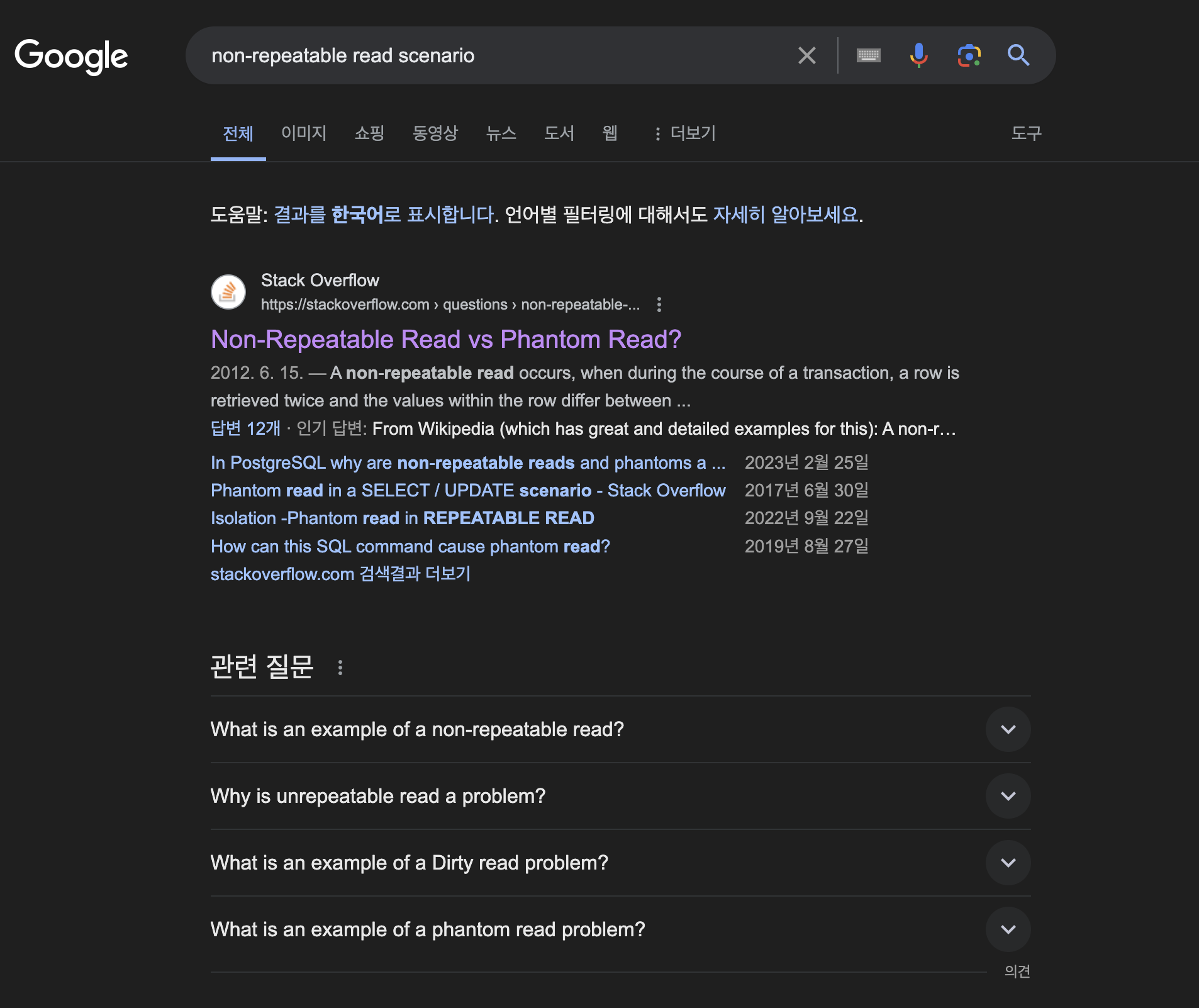Screen dimensions: 1199x1008
Task: Open PostgreSQL non-repeatable reads and phantoms link
Action: (x=468, y=463)
